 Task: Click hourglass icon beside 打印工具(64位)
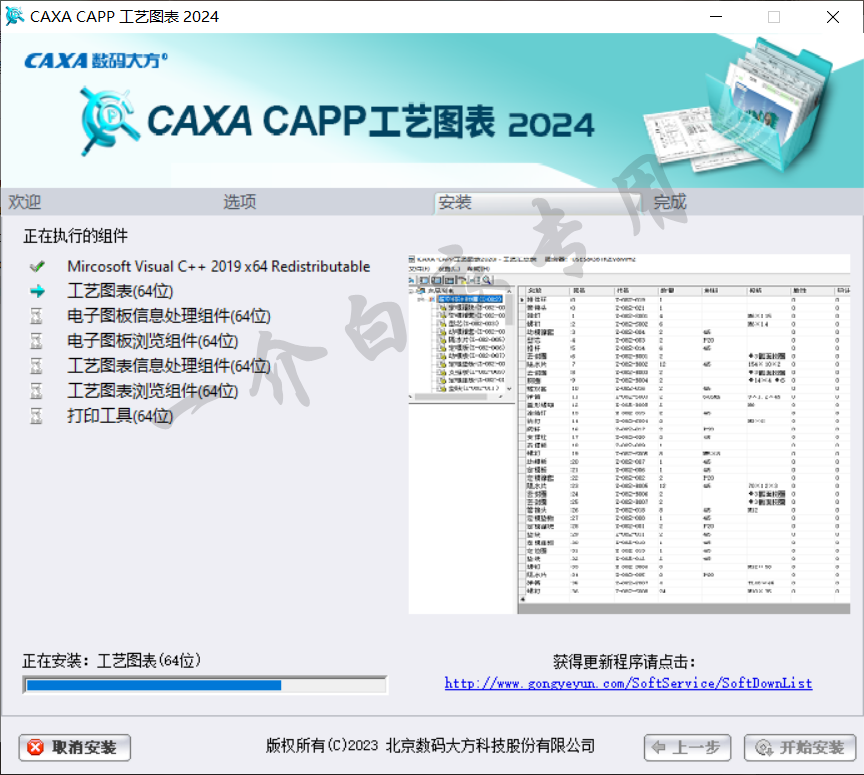(x=36, y=416)
